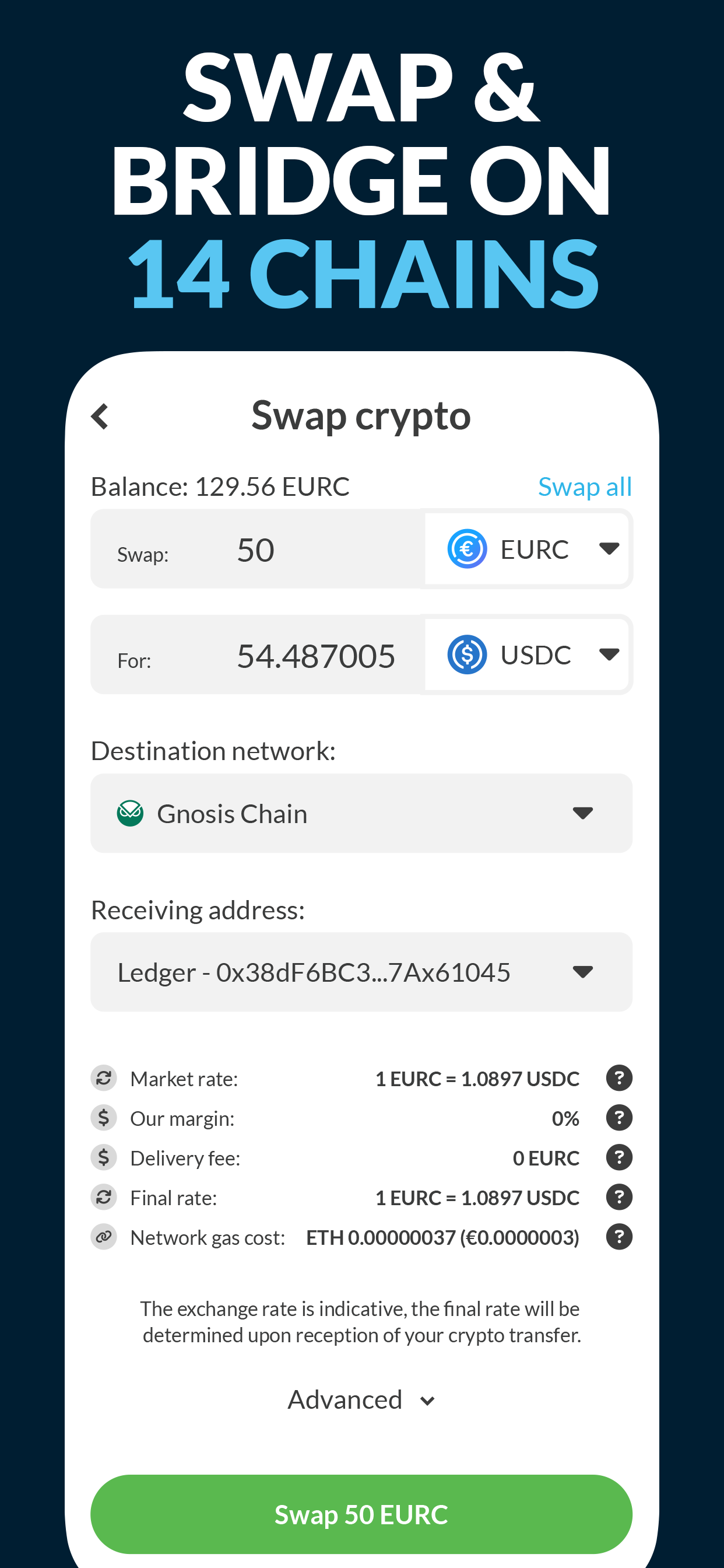This screenshot has width=724, height=1568.
Task: Click the Receiving address label
Action: 198,911
